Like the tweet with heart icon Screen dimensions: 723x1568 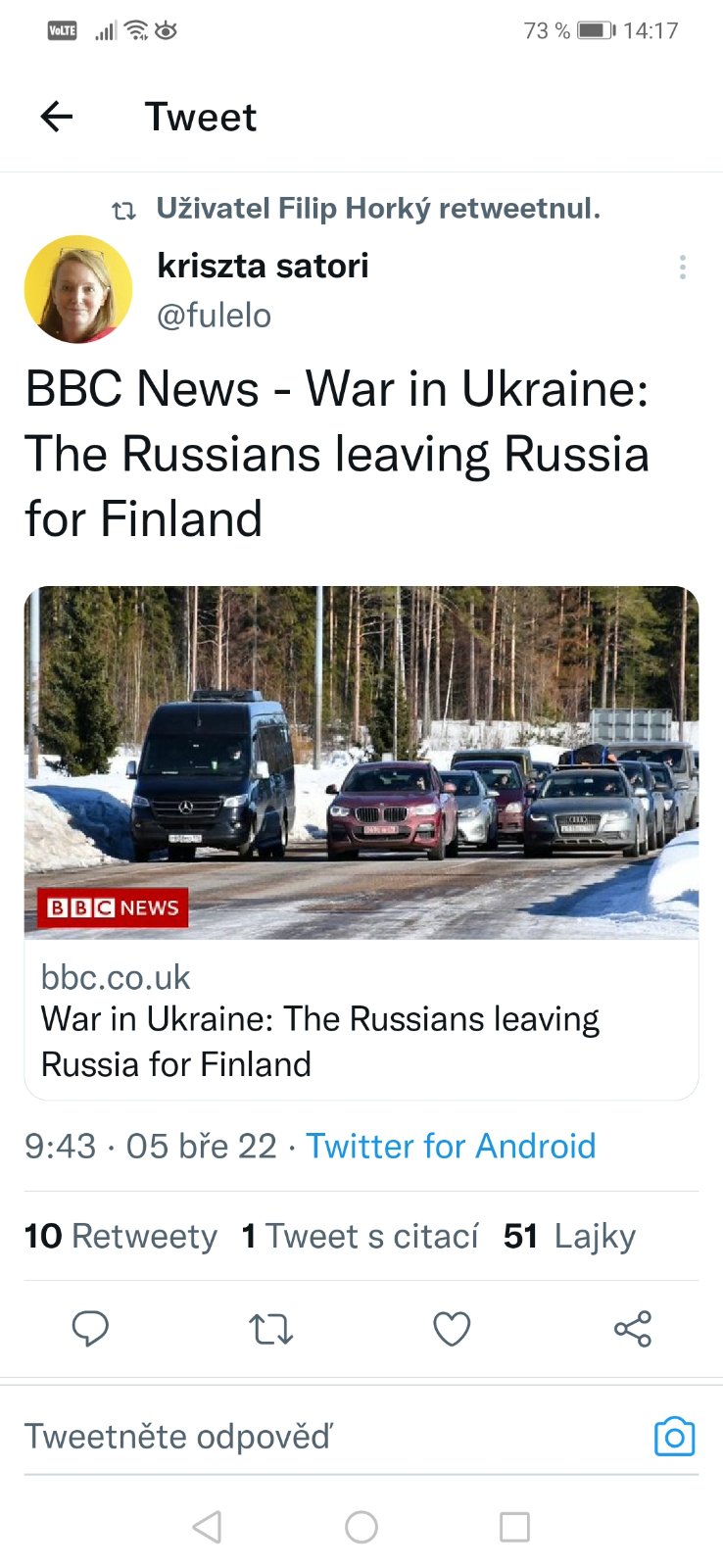452,1329
